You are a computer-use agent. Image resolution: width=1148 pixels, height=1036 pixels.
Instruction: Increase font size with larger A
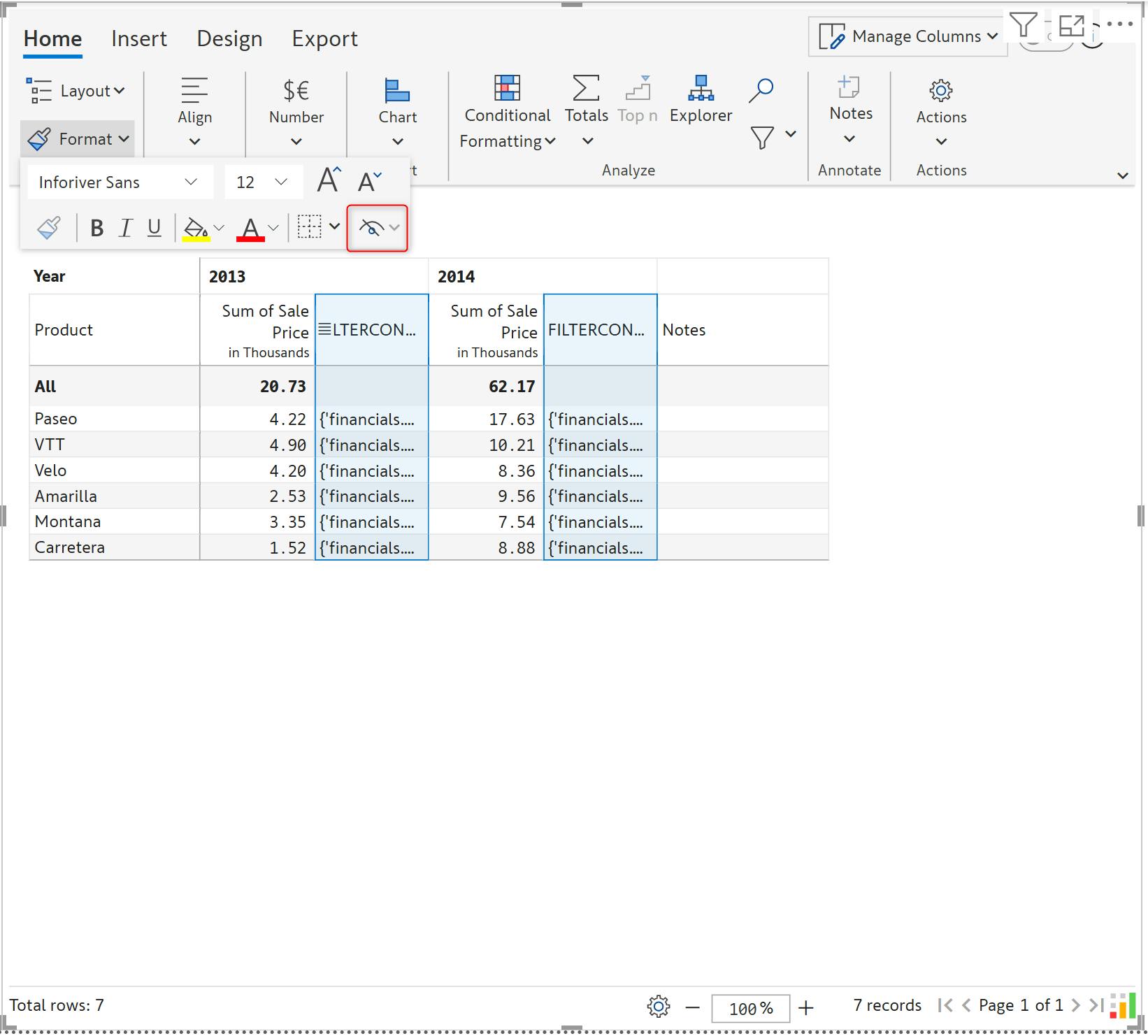click(x=328, y=181)
